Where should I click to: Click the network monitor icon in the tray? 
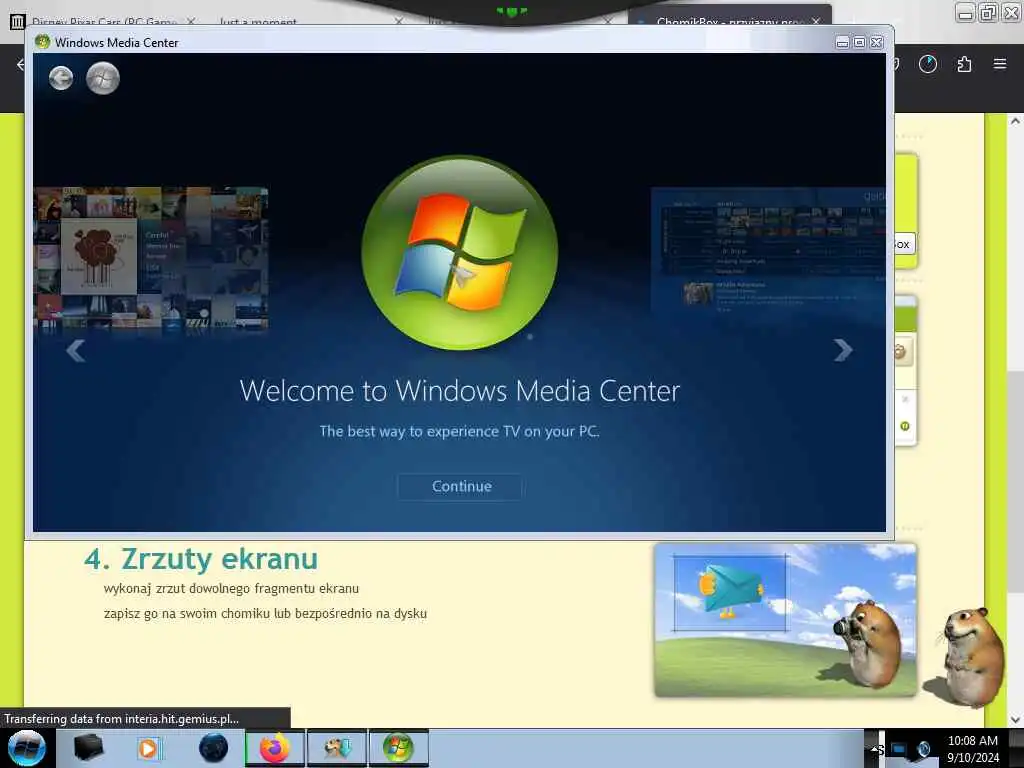(x=899, y=749)
